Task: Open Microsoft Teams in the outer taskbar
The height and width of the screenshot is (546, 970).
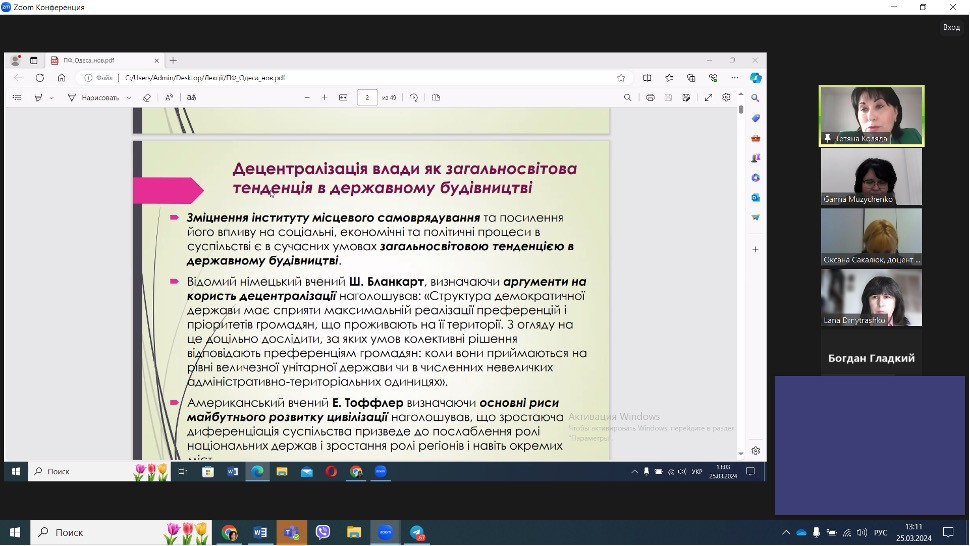Action: click(291, 533)
